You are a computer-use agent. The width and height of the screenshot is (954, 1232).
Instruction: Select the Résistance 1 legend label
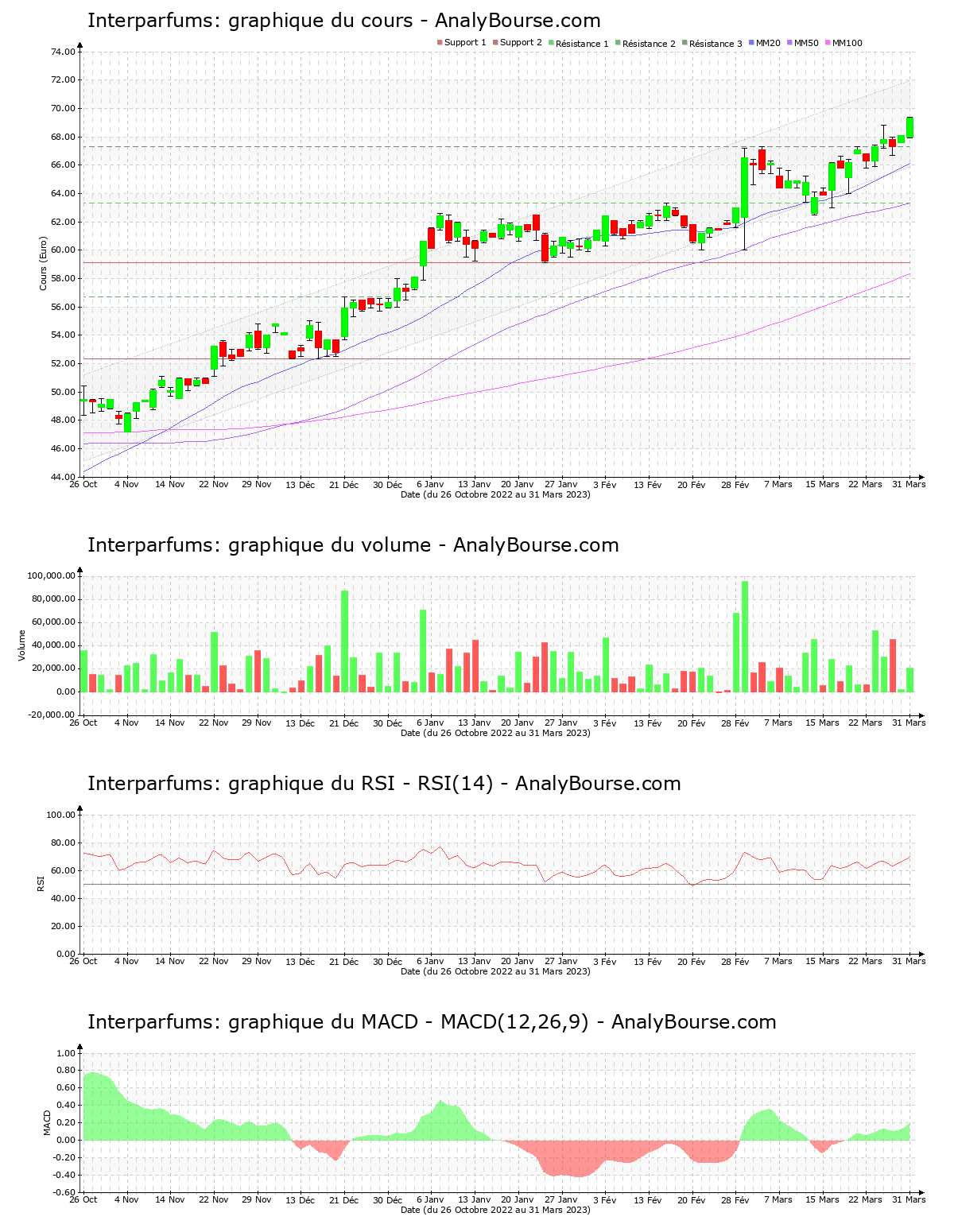click(x=582, y=43)
